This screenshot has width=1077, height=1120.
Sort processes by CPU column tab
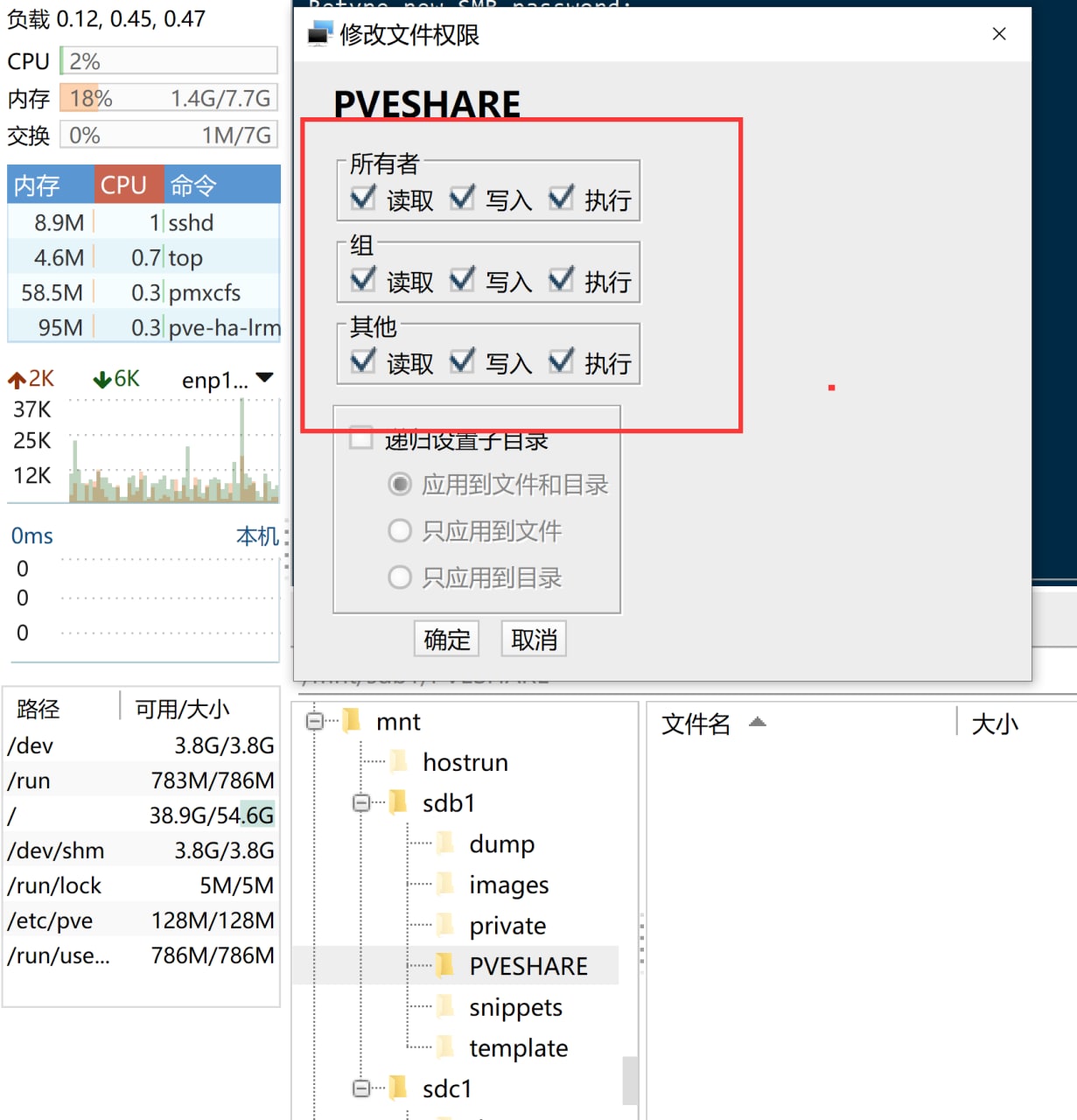[128, 185]
